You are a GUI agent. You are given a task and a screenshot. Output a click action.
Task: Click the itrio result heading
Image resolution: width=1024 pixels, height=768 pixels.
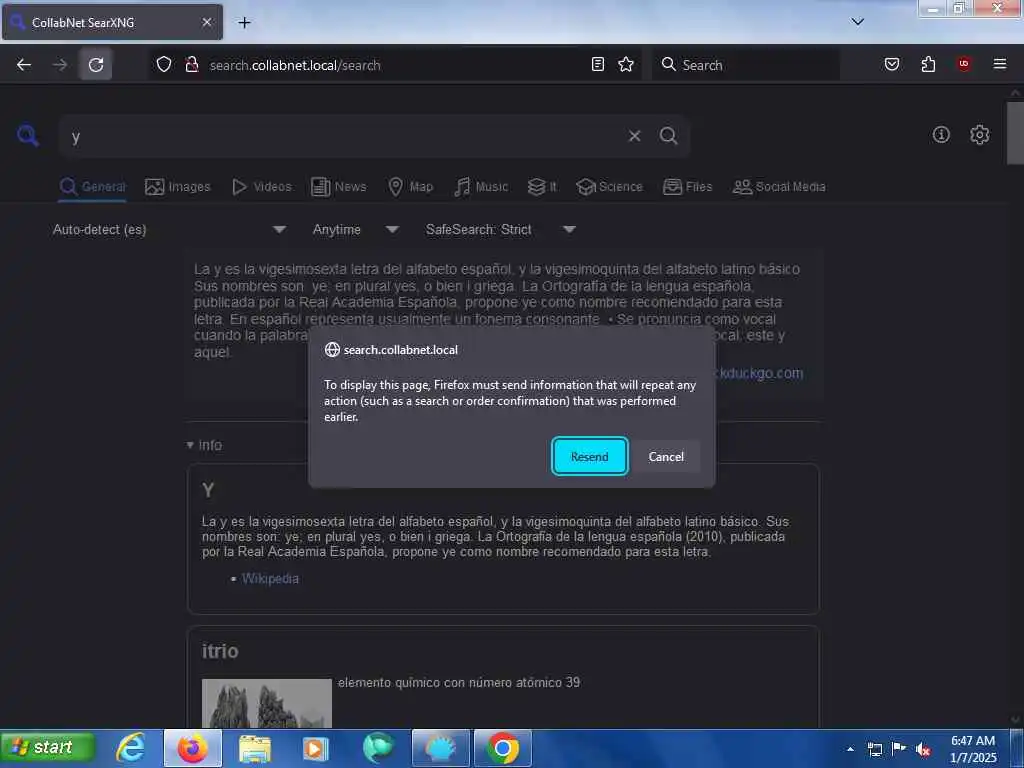(x=220, y=651)
